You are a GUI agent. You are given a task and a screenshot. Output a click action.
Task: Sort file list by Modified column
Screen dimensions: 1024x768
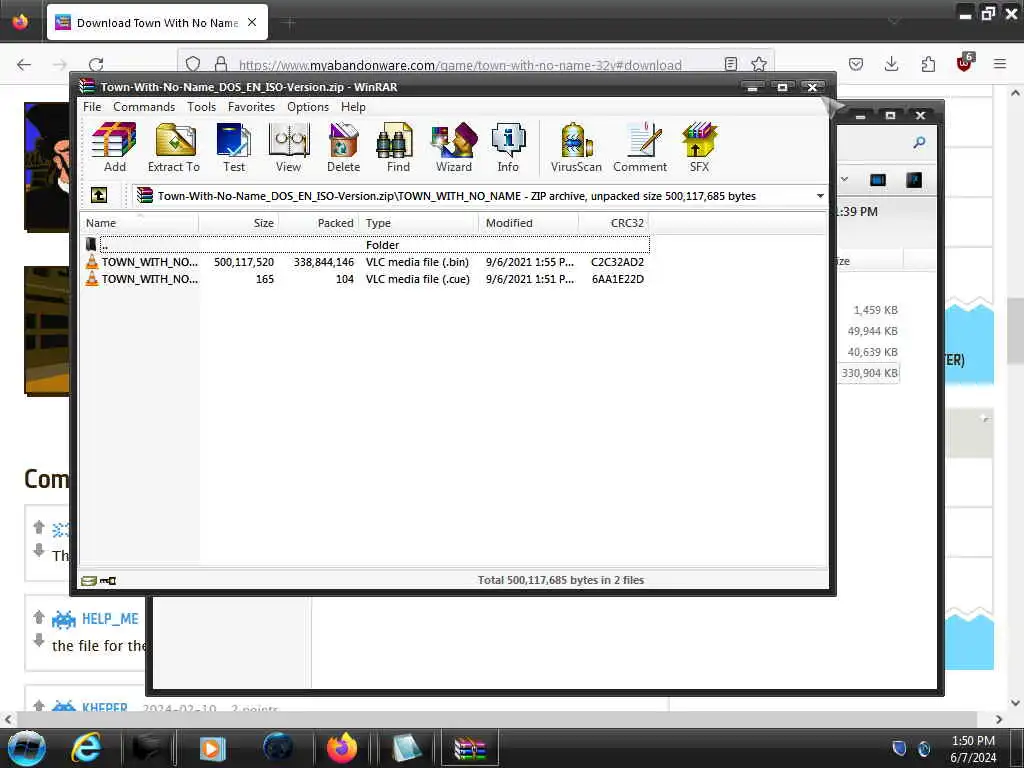click(x=528, y=223)
